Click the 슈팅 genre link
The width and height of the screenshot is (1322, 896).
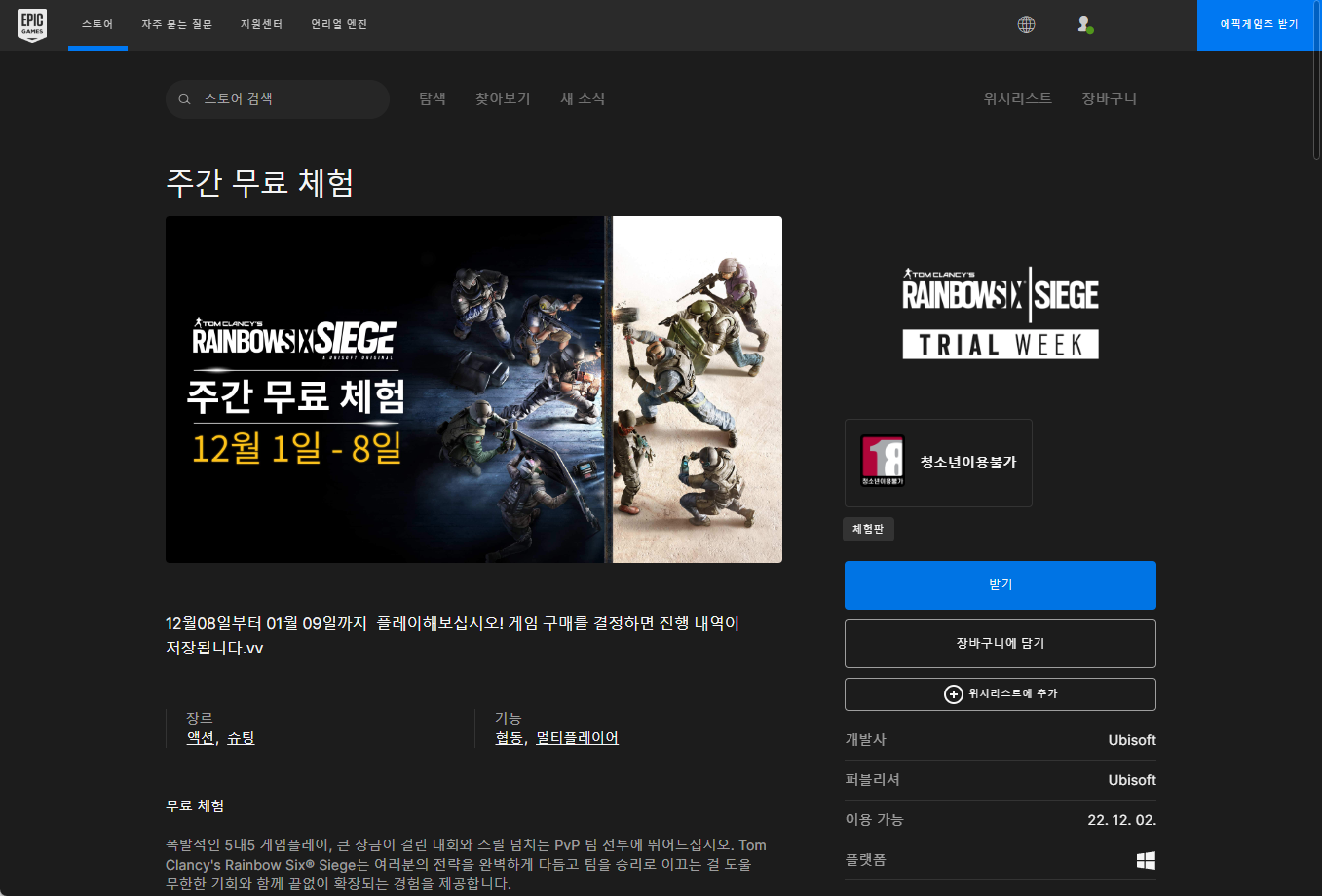tap(241, 738)
